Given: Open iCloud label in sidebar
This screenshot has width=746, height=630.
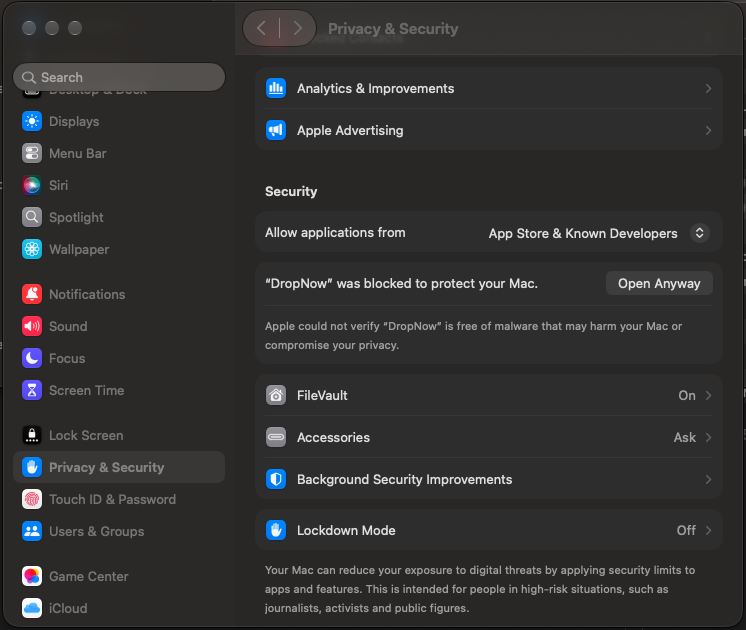Looking at the screenshot, I should click(68, 608).
